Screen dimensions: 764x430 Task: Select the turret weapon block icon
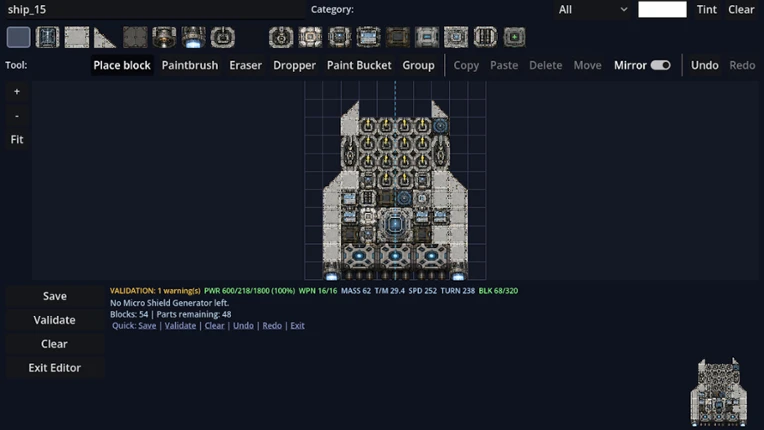[223, 37]
